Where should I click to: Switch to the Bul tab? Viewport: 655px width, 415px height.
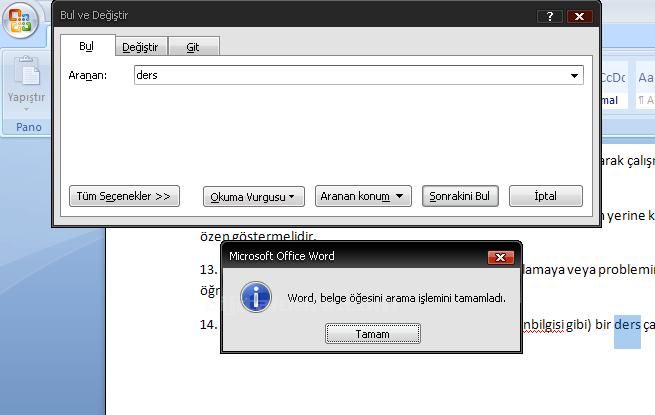click(x=87, y=46)
